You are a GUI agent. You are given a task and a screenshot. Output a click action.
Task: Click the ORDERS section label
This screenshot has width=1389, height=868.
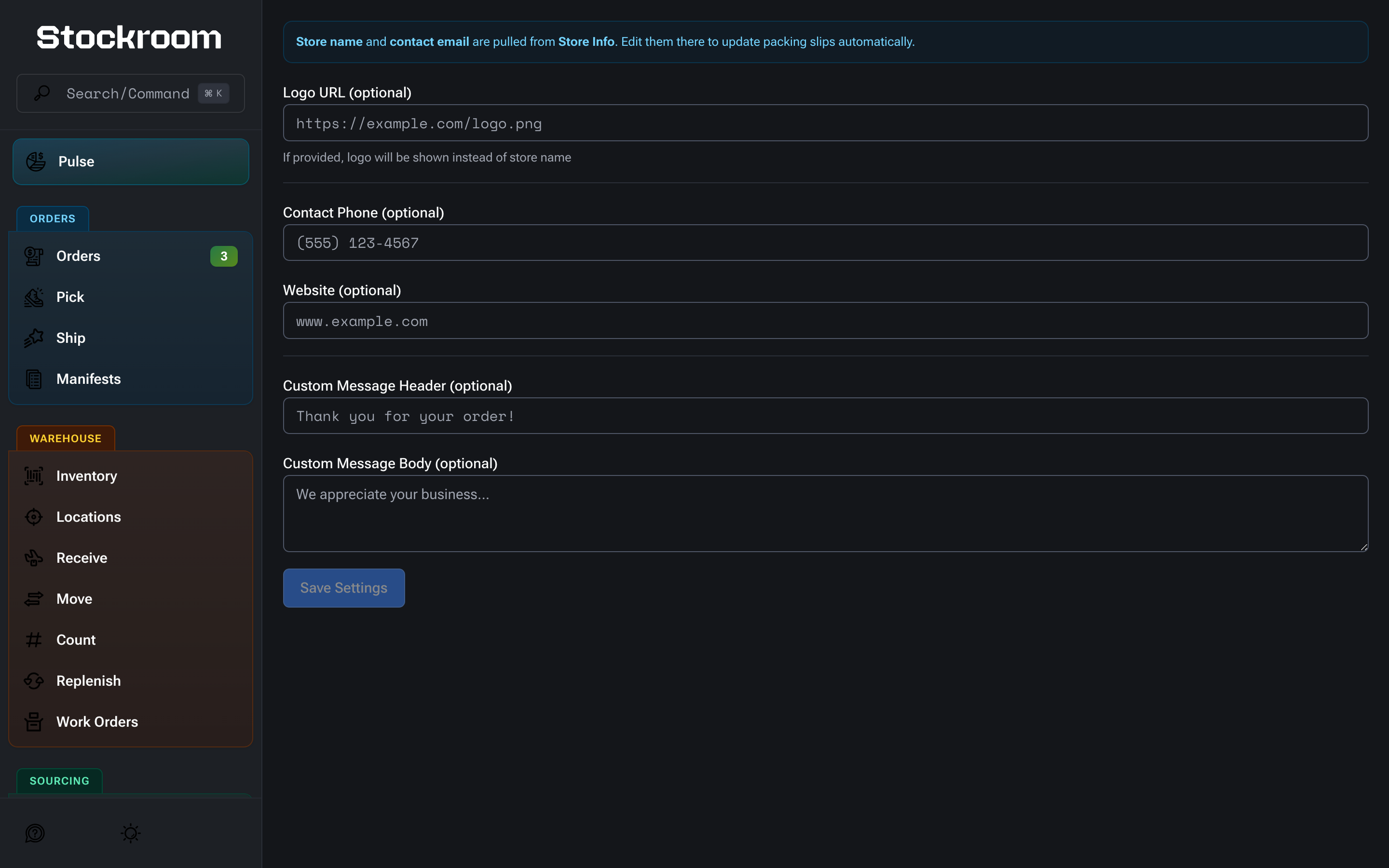[x=53, y=219]
